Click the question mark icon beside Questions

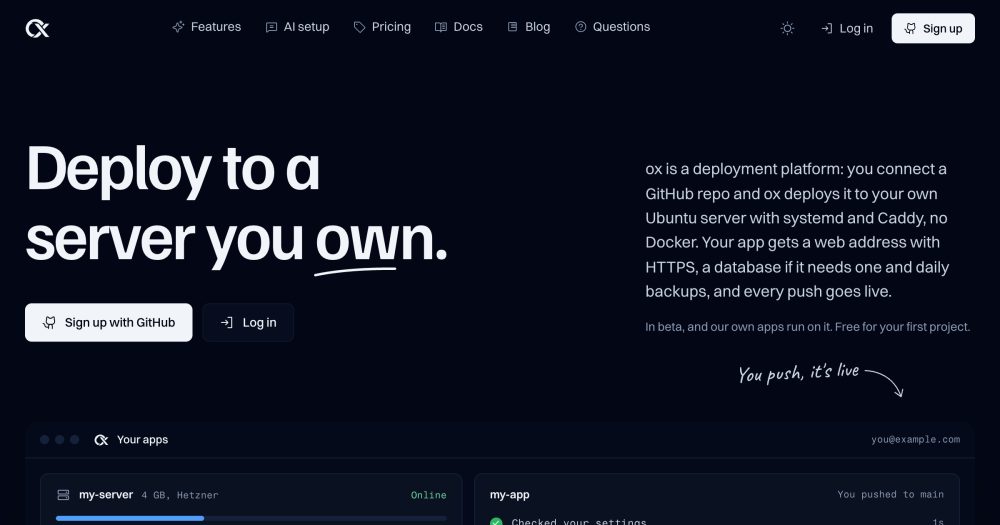click(580, 27)
